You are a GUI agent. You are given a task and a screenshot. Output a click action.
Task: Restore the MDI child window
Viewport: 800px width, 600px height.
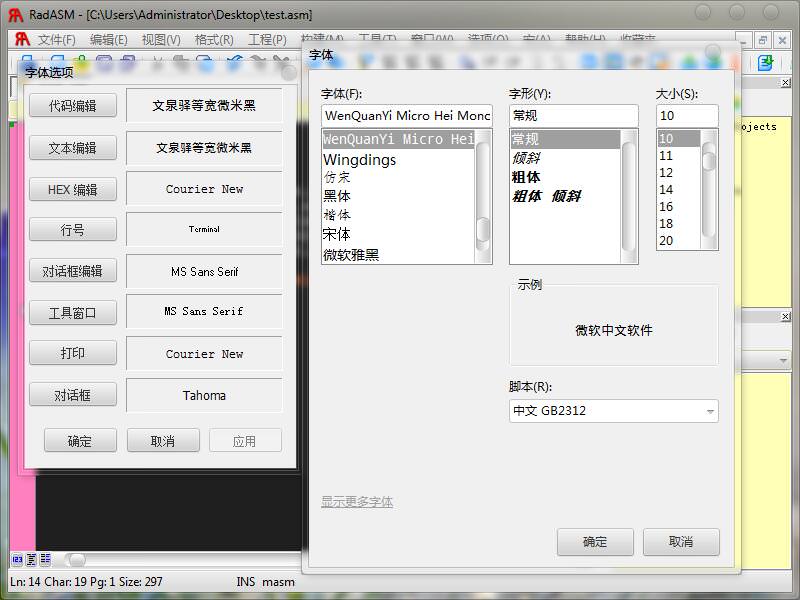[763, 40]
